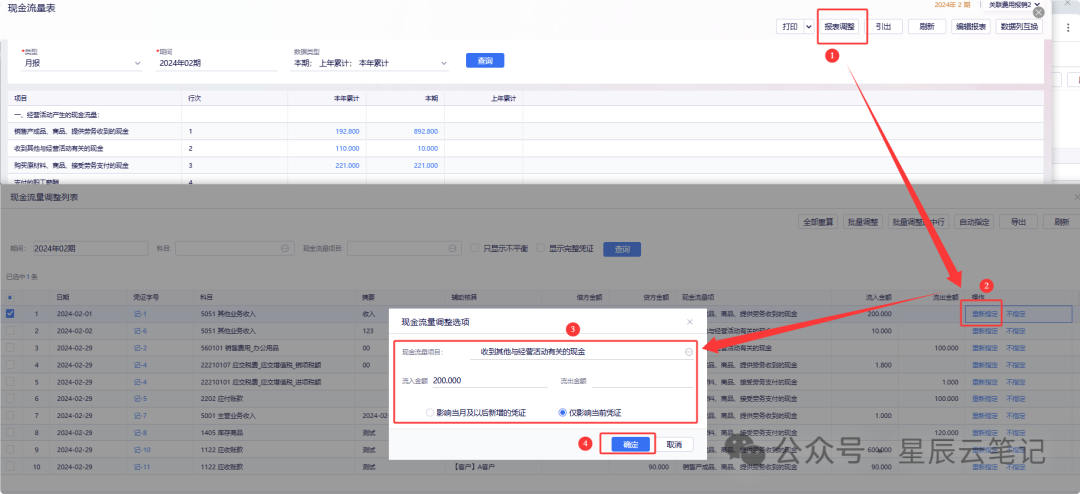This screenshot has width=1080, height=494.
Task: Cancel the dialog with 取消
Action: tap(674, 444)
